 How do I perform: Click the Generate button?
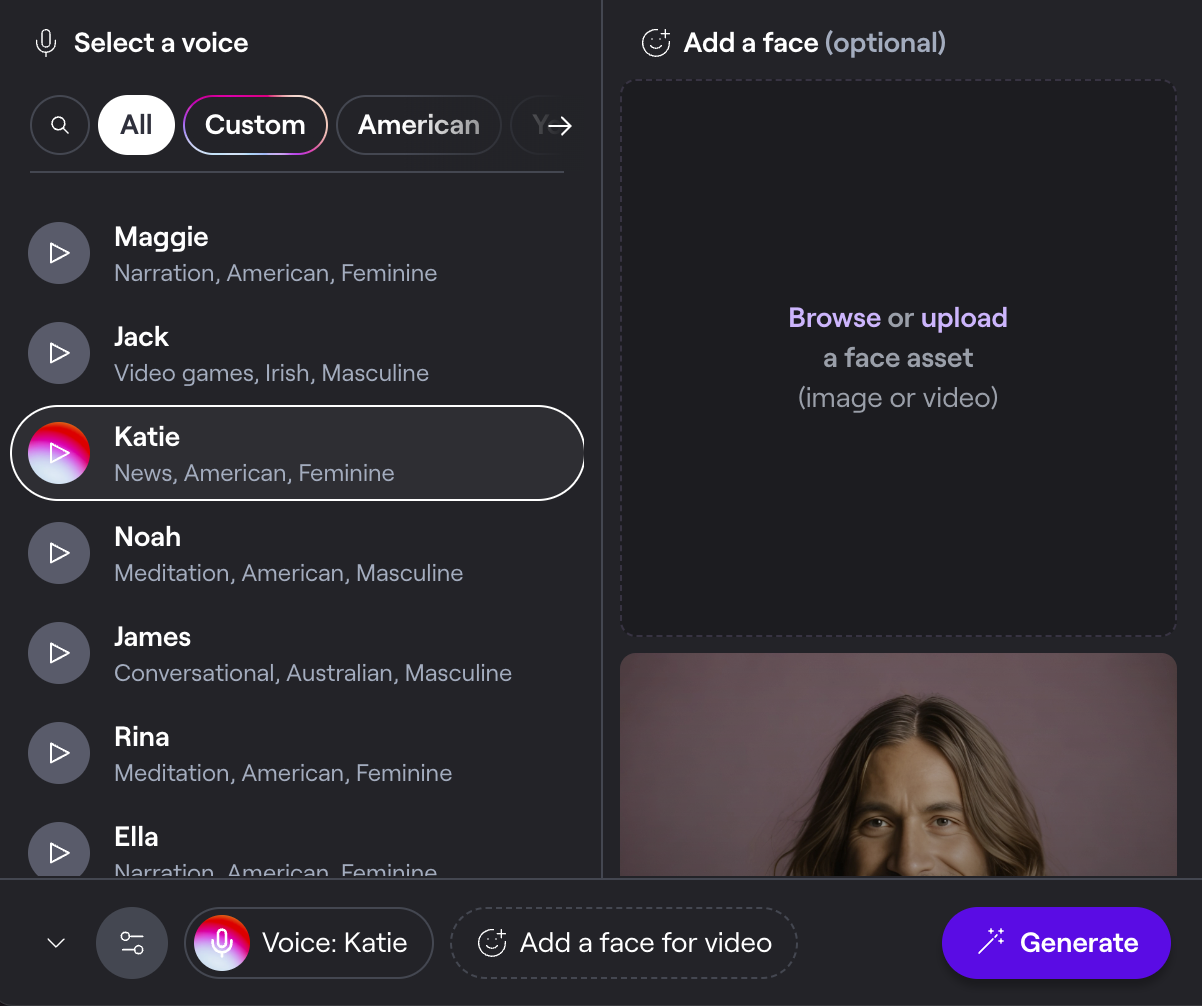1056,943
